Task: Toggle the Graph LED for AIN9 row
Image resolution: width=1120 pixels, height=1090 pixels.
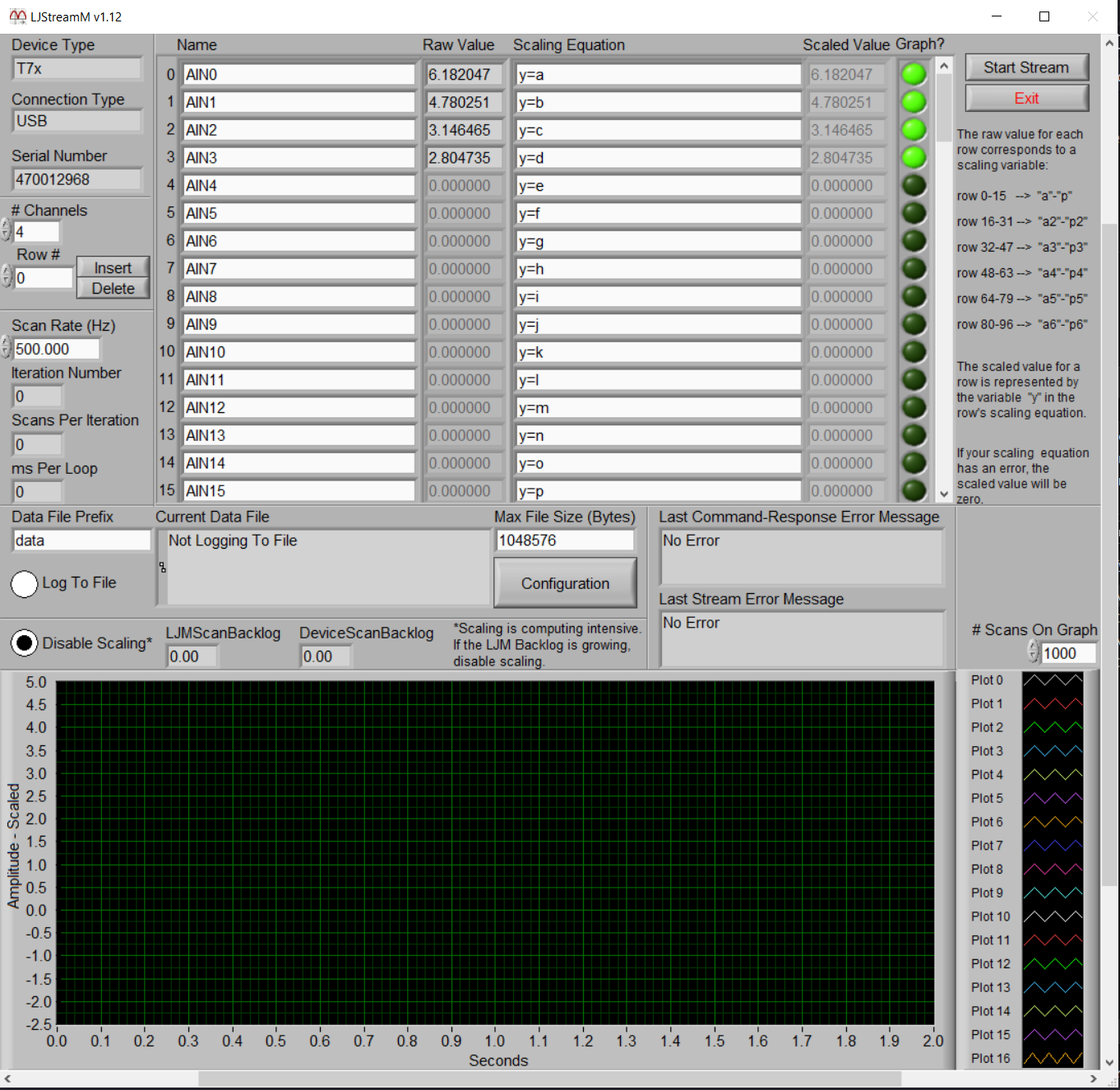Action: tap(914, 324)
